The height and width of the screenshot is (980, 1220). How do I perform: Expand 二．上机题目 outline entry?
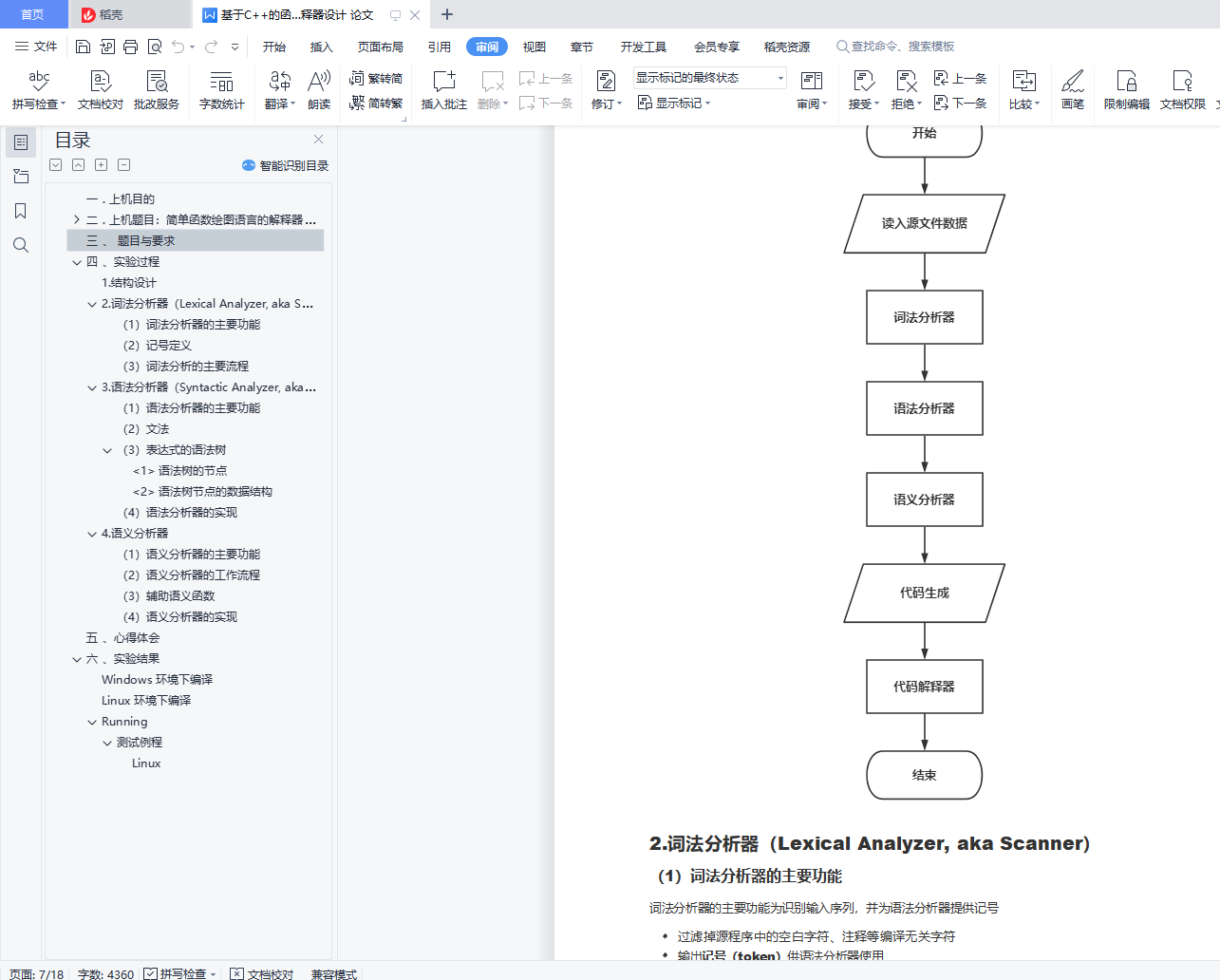coord(77,219)
